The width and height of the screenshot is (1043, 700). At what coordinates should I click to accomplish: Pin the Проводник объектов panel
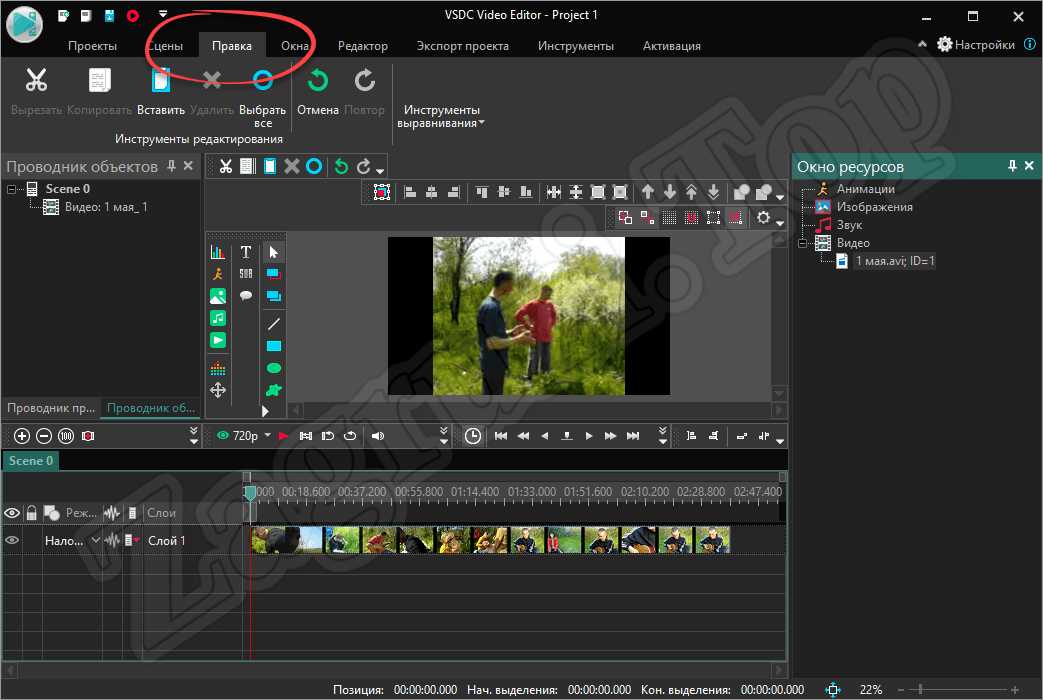[x=172, y=166]
